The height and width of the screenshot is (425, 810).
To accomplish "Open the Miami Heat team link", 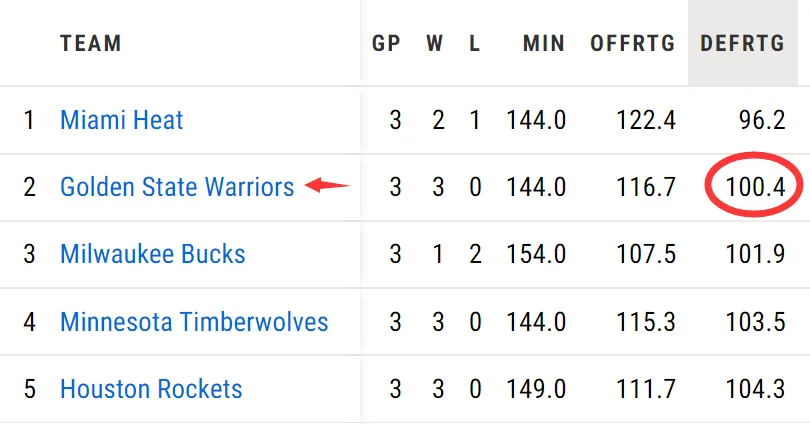I will click(121, 120).
